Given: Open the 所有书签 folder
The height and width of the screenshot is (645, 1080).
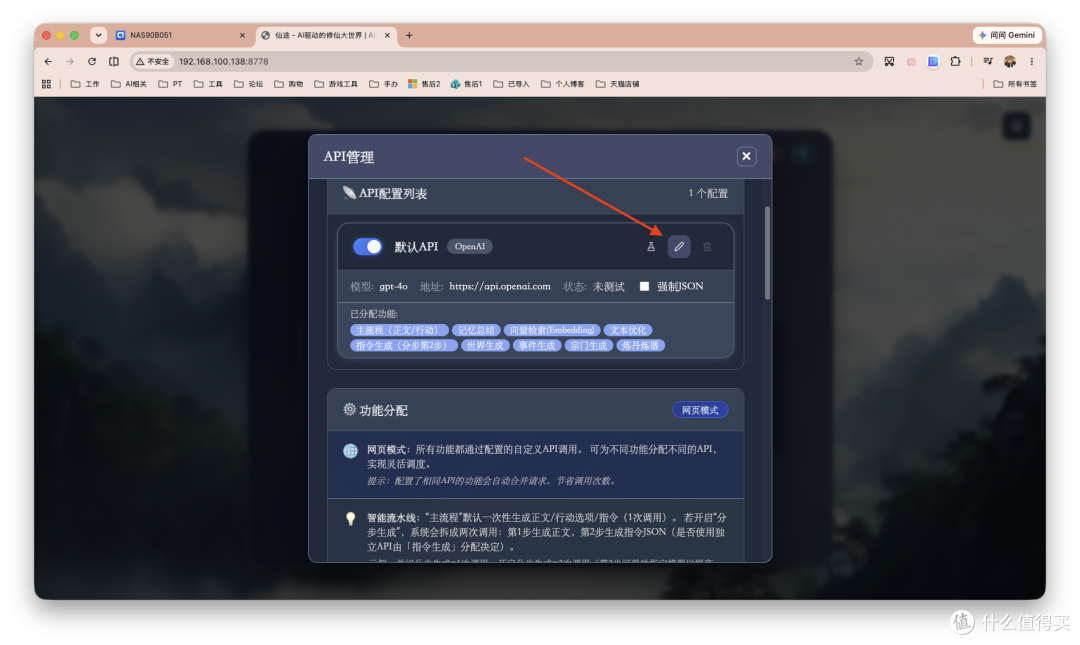Looking at the screenshot, I should [1015, 84].
